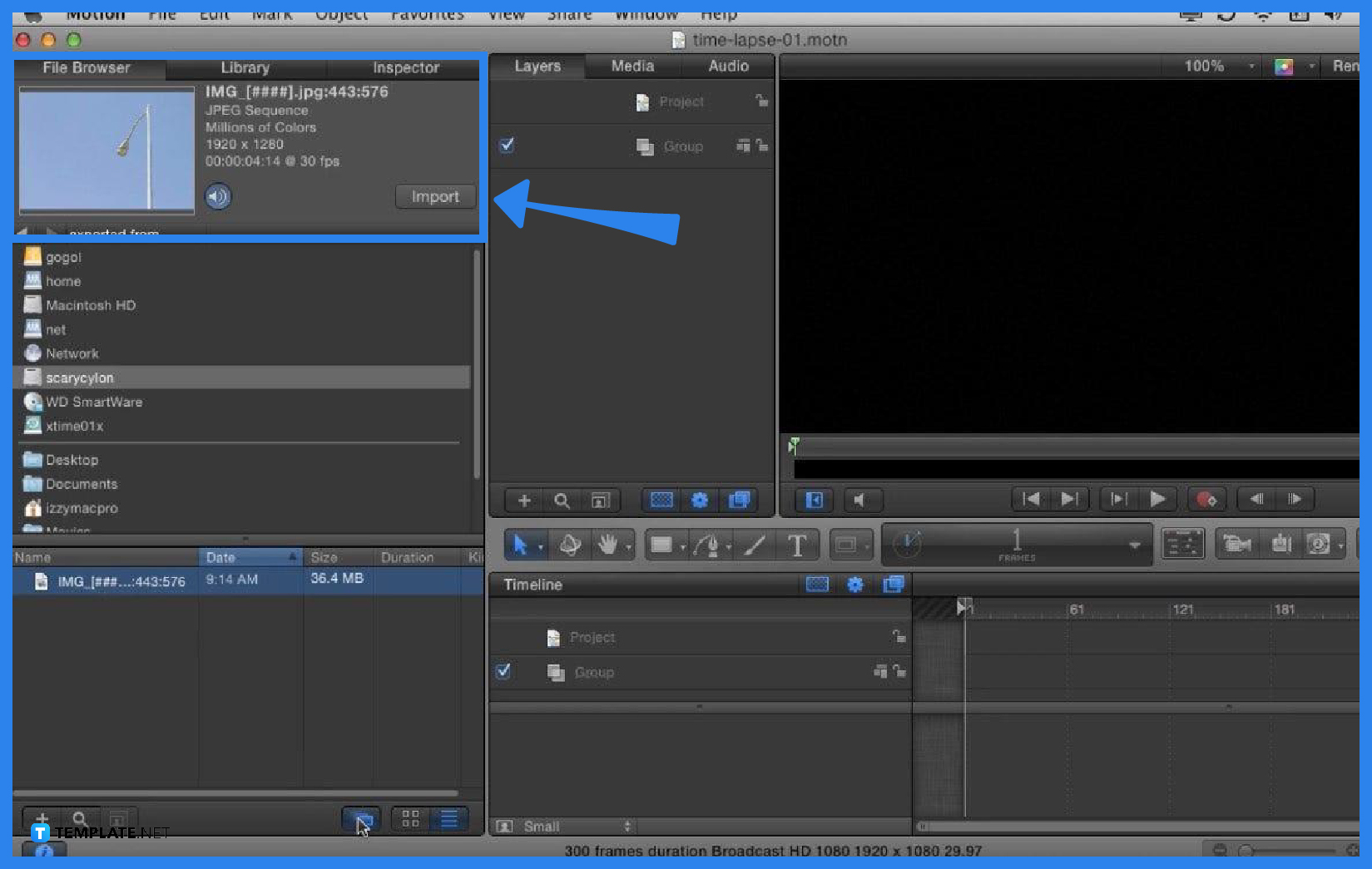Pick the Pan hand tool
Screen dimensions: 1372x869
click(608, 546)
